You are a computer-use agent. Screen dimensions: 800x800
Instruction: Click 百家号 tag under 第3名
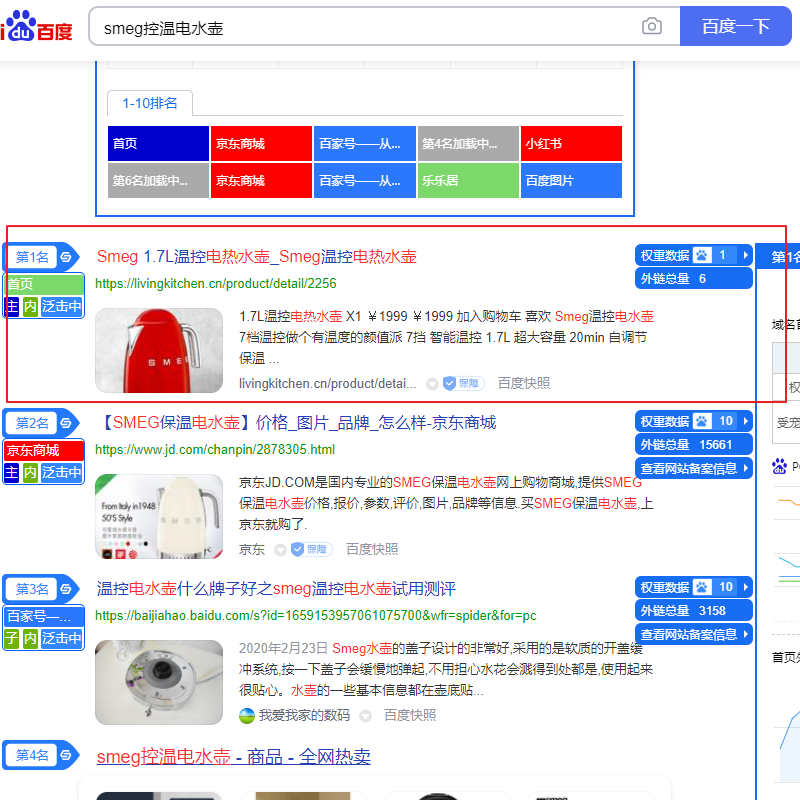click(44, 616)
